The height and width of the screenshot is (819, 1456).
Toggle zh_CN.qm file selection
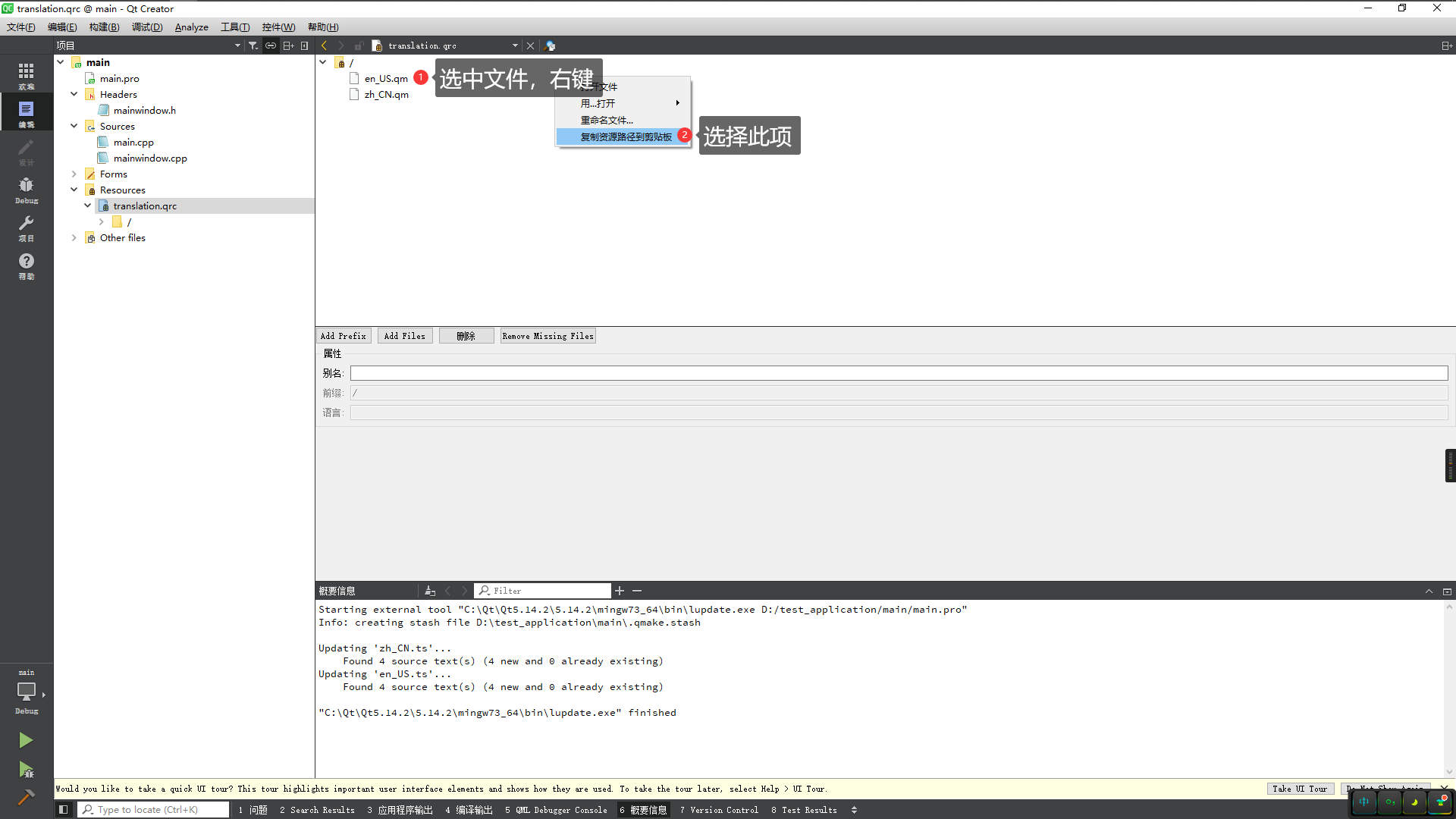386,94
